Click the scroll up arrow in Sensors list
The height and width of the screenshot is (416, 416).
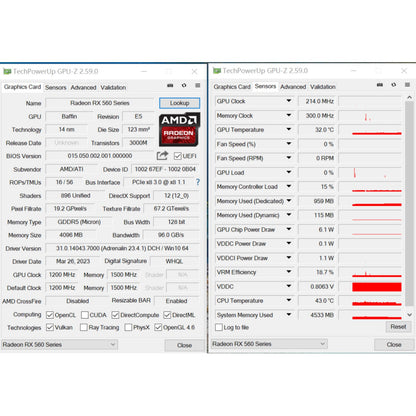pyautogui.click(x=409, y=97)
